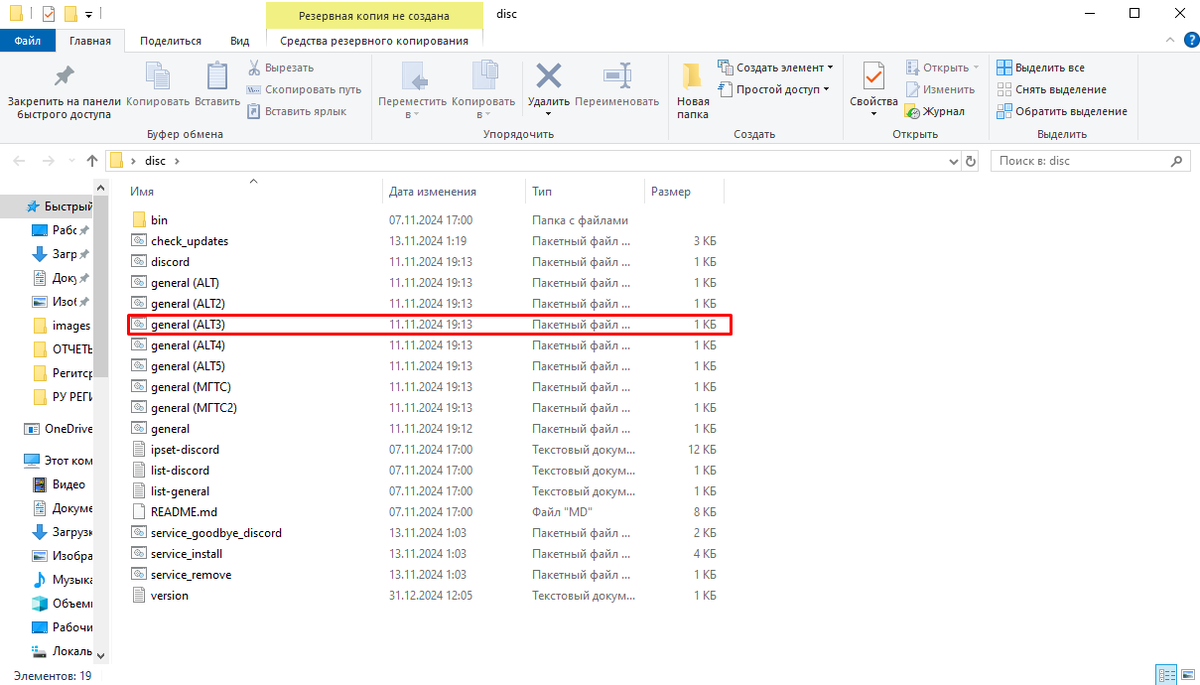Click Вырезать scissors icon
This screenshot has height=685, width=1200.
click(255, 67)
